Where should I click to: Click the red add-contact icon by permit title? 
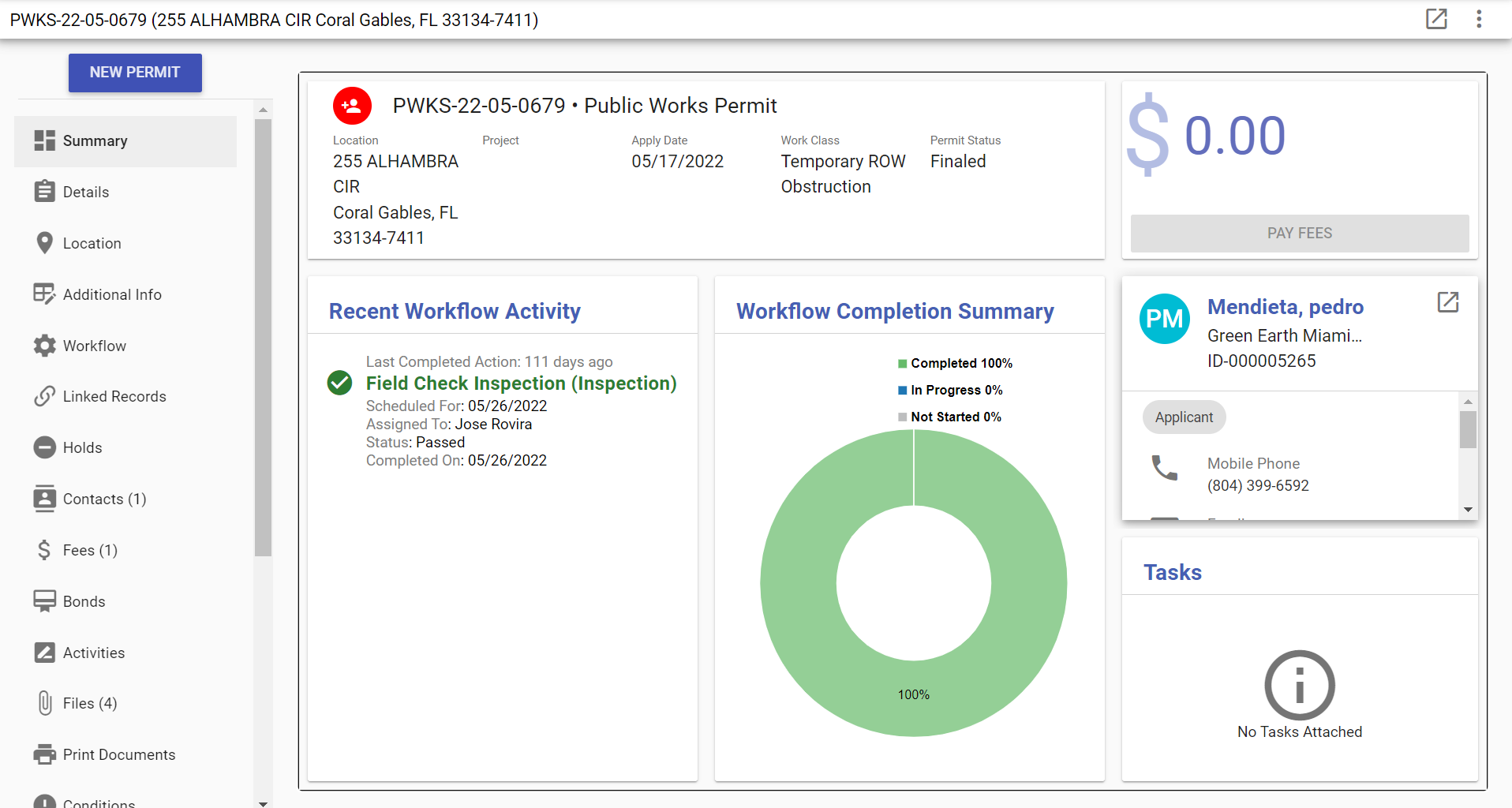352,106
